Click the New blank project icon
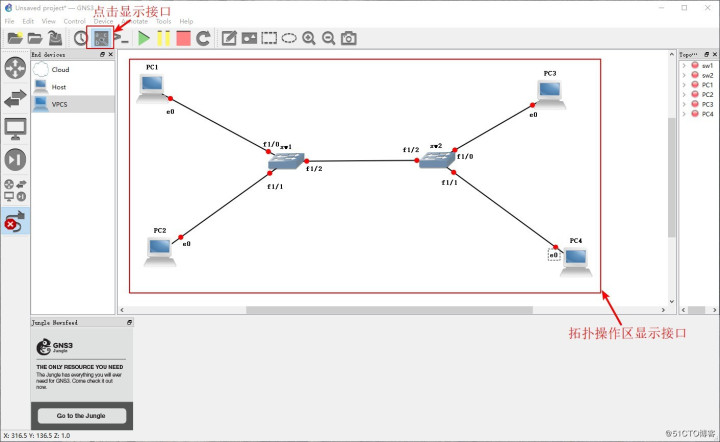The height and width of the screenshot is (442, 720). 15,38
